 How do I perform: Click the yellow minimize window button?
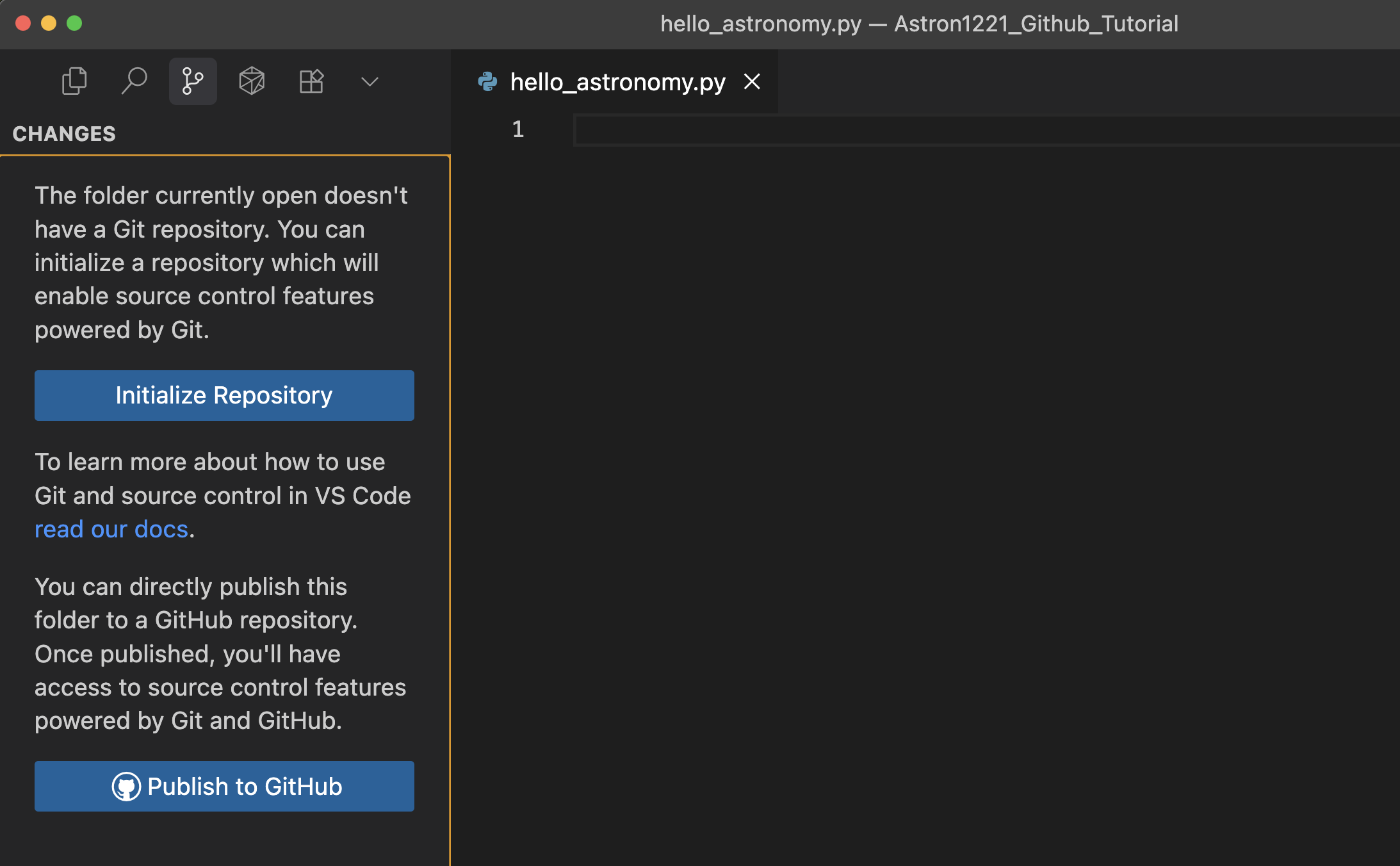pyautogui.click(x=49, y=23)
